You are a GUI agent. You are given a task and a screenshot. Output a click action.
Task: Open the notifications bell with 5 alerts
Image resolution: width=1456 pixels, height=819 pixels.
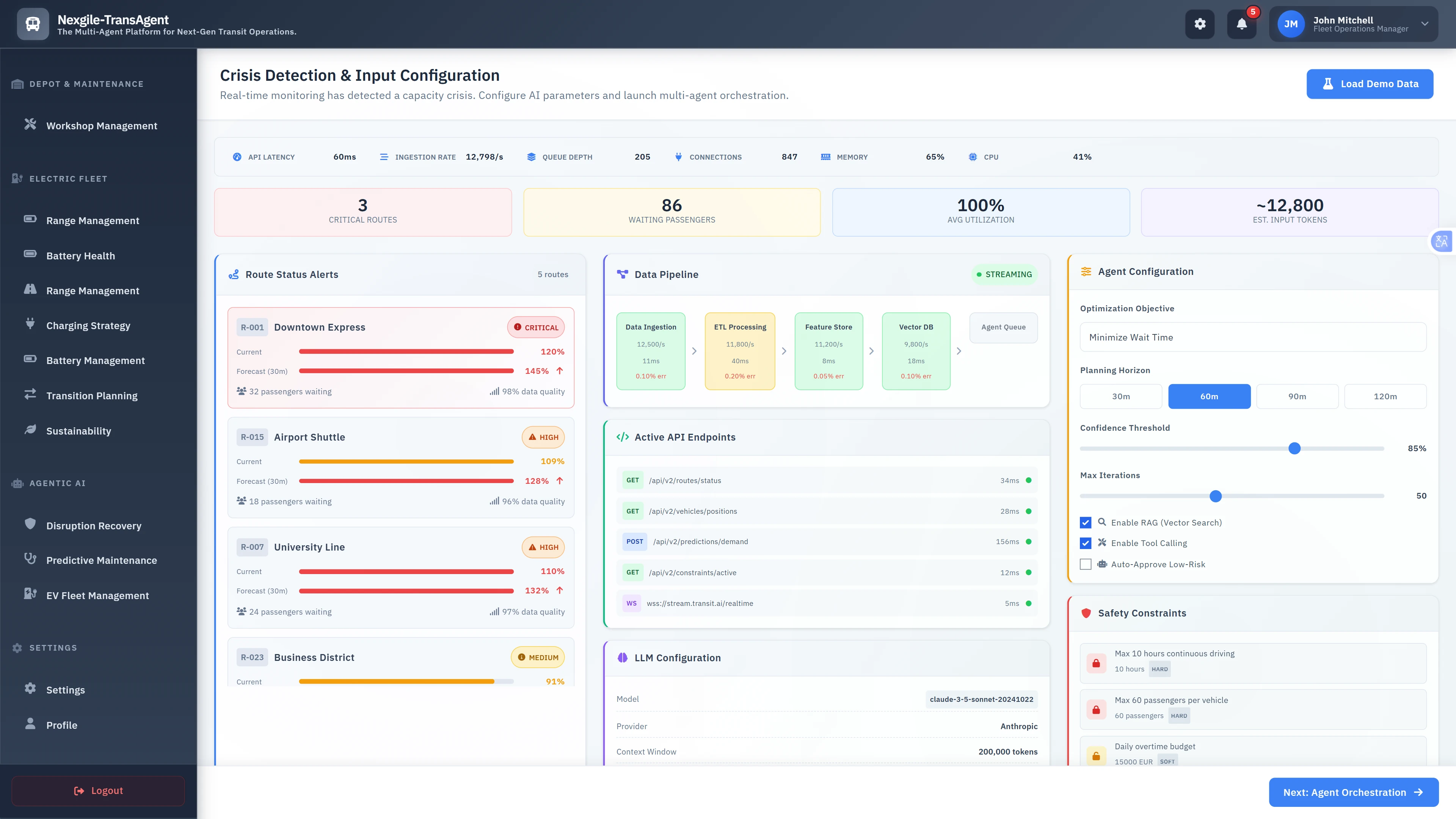tap(1242, 24)
